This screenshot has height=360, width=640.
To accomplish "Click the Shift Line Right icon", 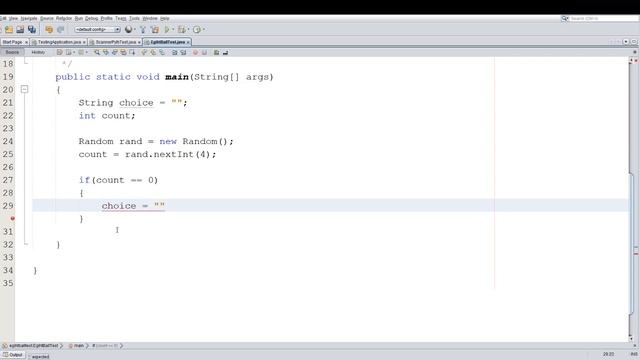I will pyautogui.click(x=183, y=52).
